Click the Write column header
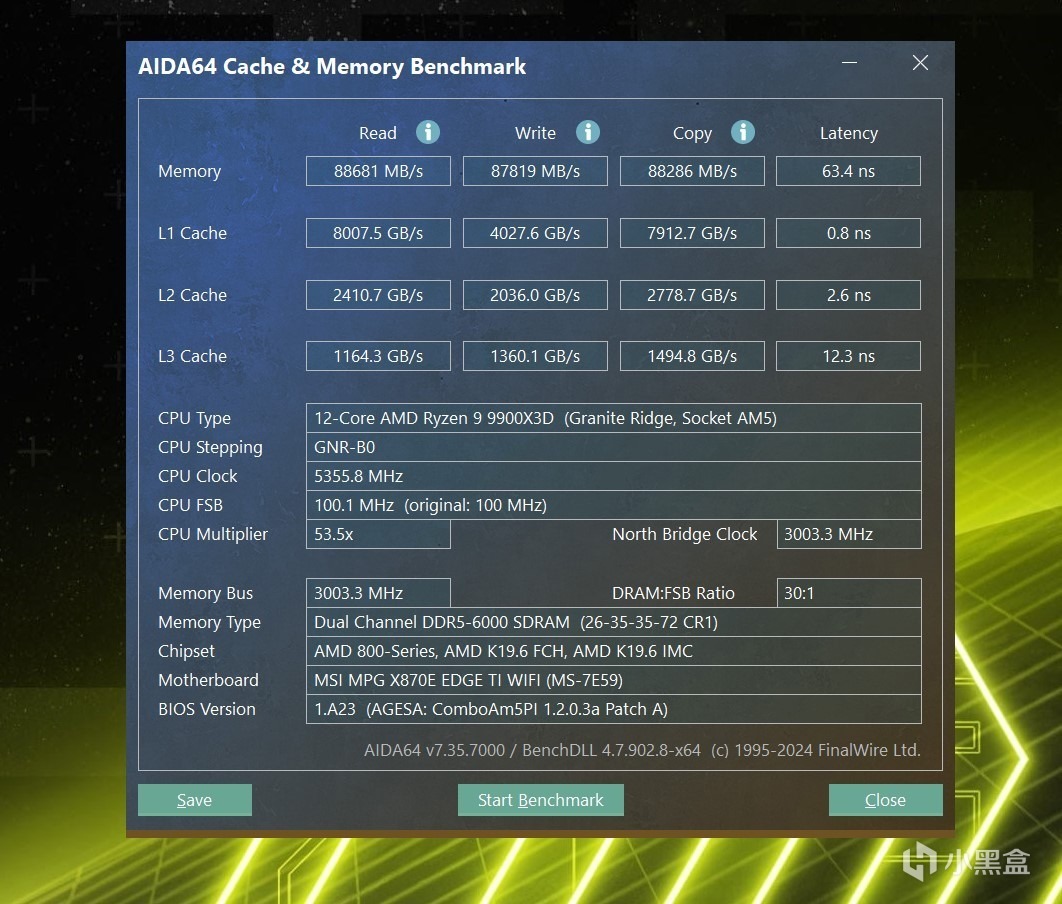Viewport: 1062px width, 904px height. tap(535, 133)
